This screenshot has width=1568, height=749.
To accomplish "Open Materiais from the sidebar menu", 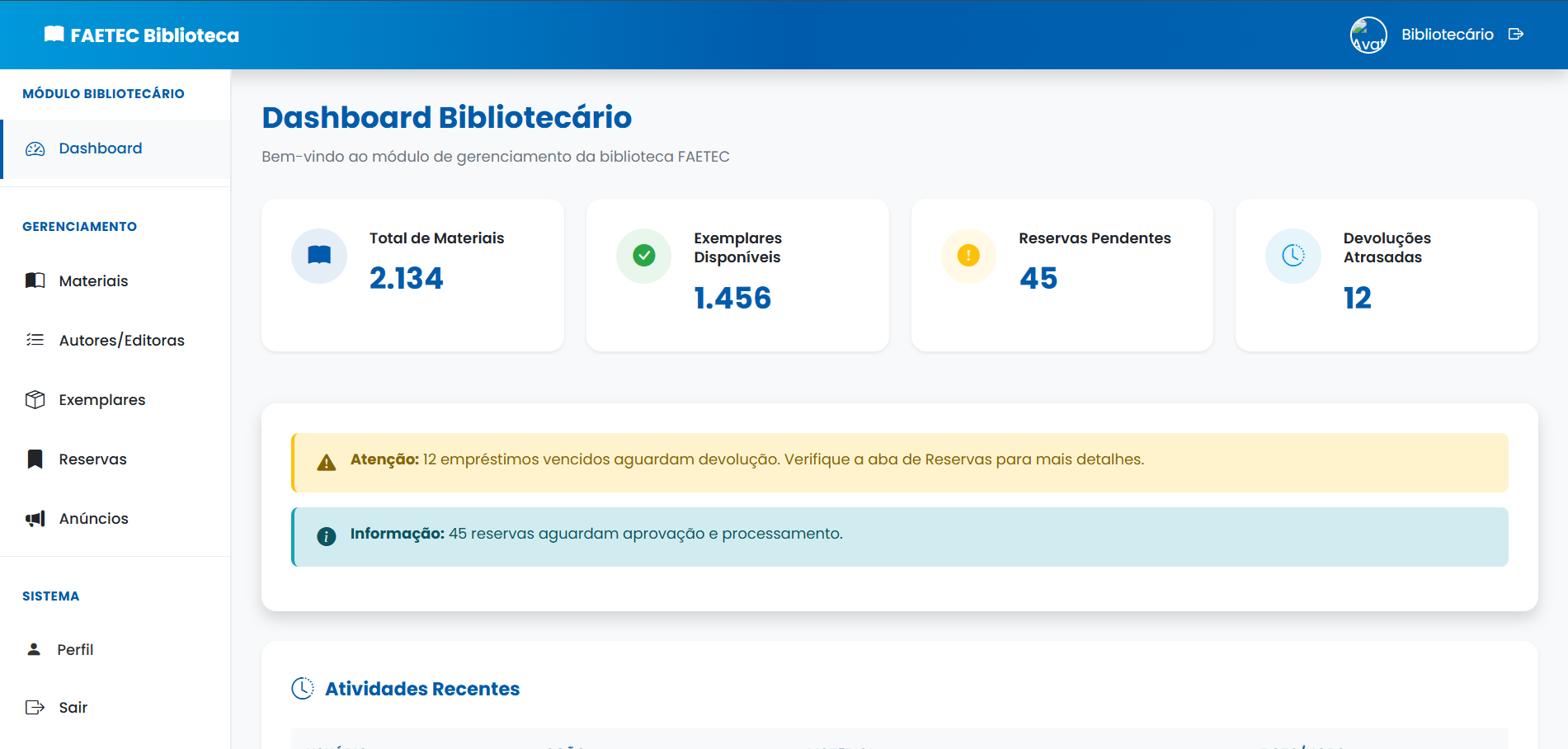I will click(93, 280).
